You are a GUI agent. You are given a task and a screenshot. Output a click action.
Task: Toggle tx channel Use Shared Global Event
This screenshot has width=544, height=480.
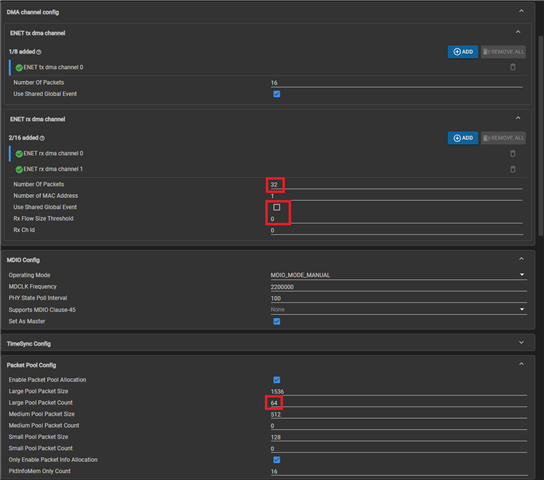(277, 94)
